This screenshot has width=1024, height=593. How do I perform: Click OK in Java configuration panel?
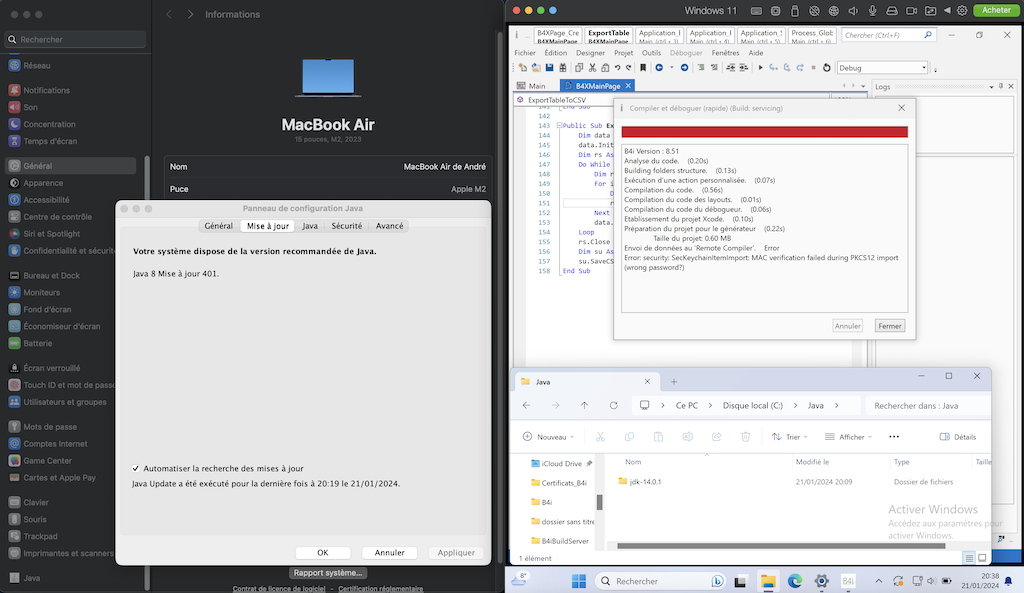[323, 553]
